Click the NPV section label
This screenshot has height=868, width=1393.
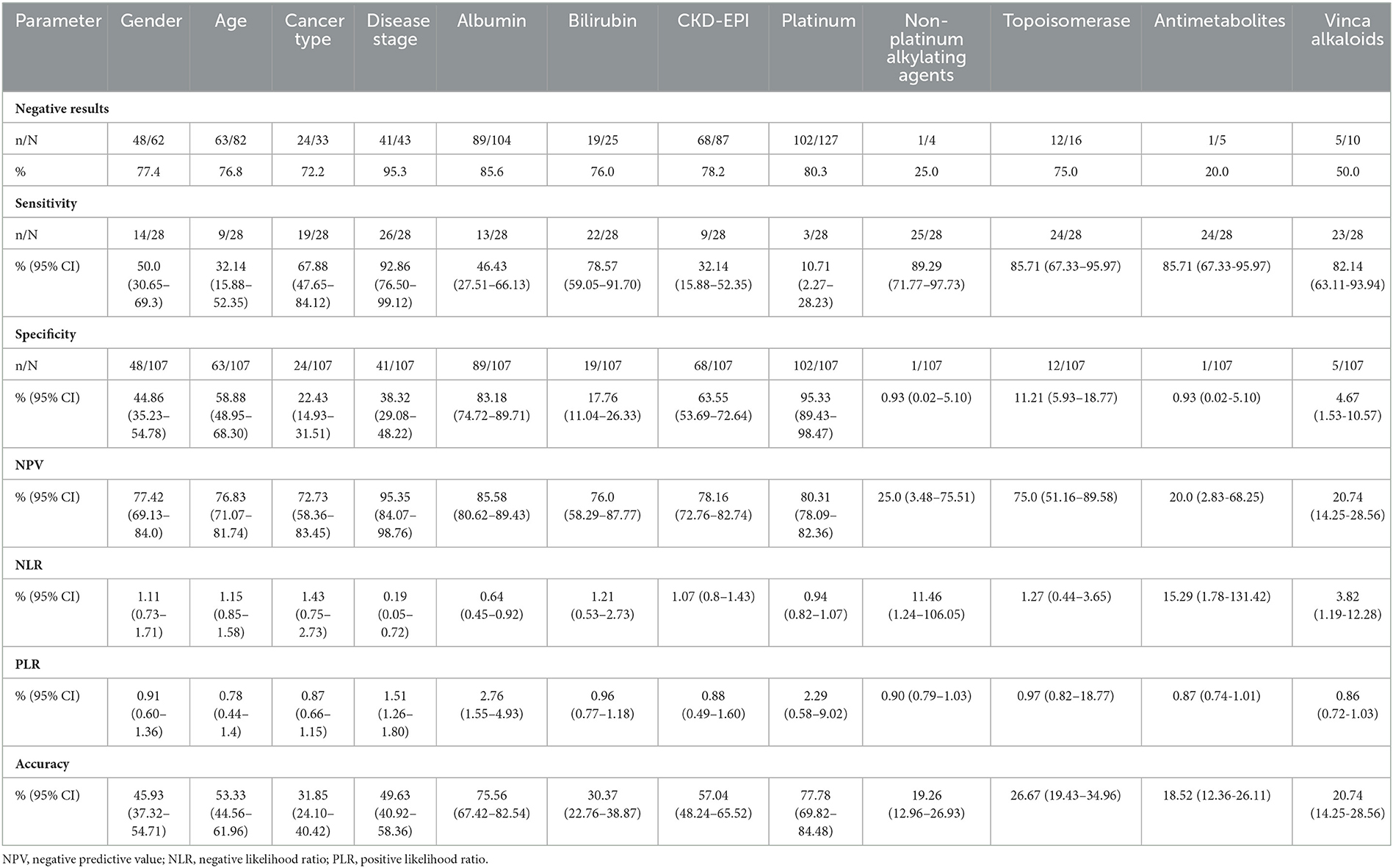[x=28, y=466]
